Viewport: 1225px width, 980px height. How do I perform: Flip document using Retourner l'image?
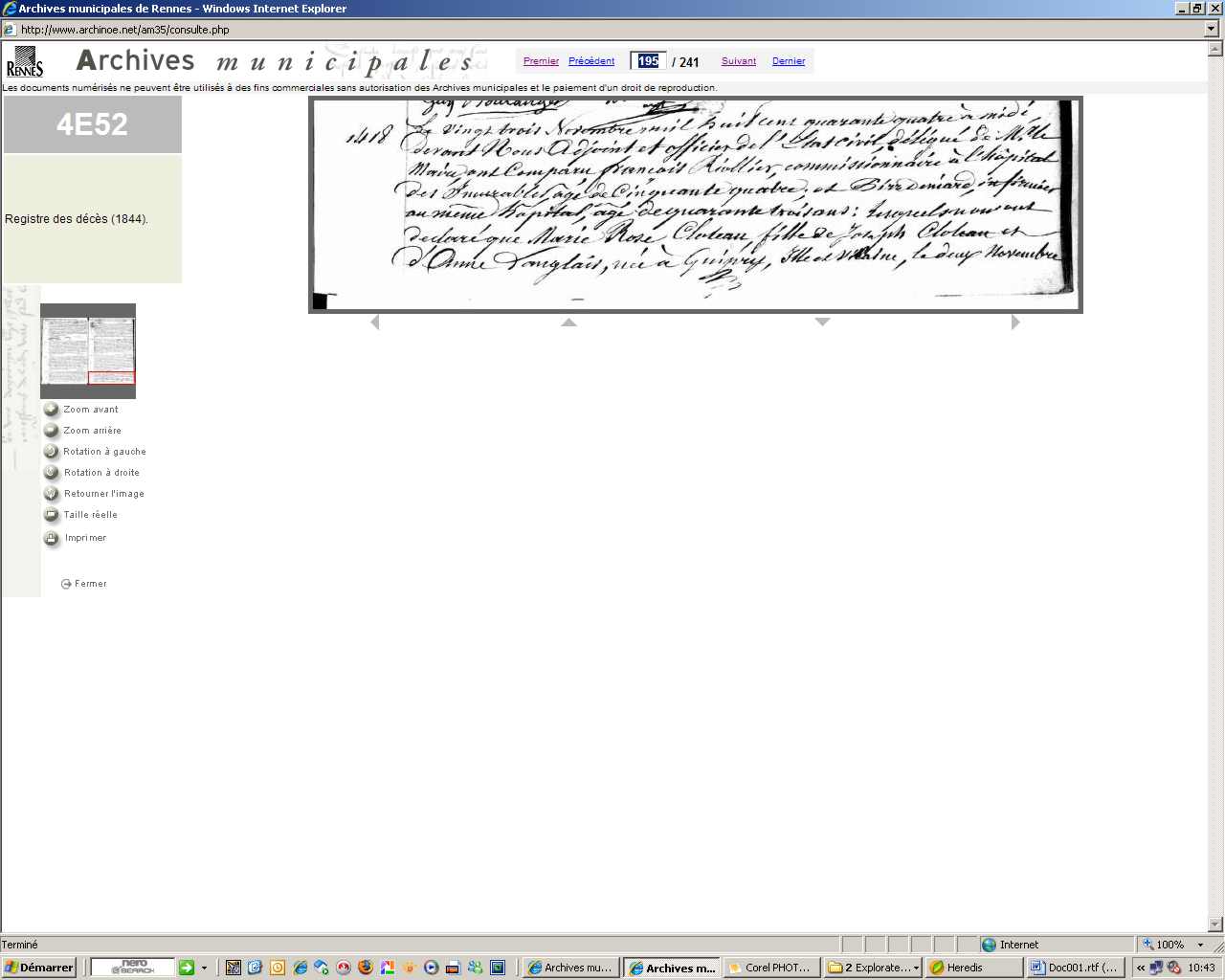[x=52, y=494]
